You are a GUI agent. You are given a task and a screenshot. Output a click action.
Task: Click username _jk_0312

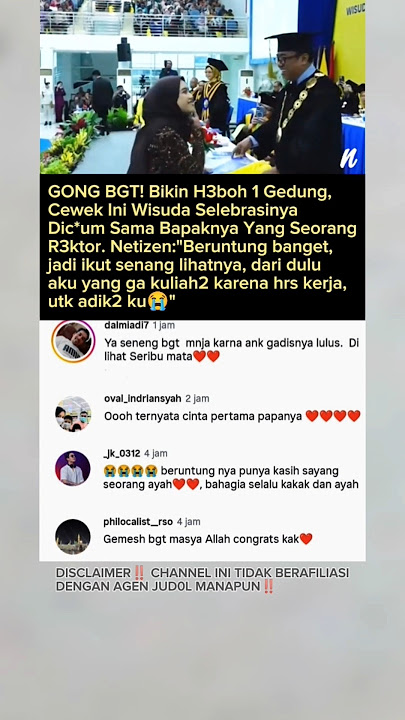122,453
